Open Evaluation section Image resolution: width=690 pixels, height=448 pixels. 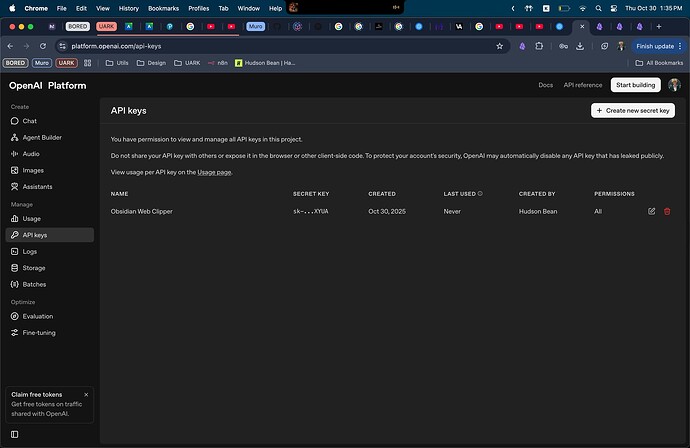click(37, 316)
